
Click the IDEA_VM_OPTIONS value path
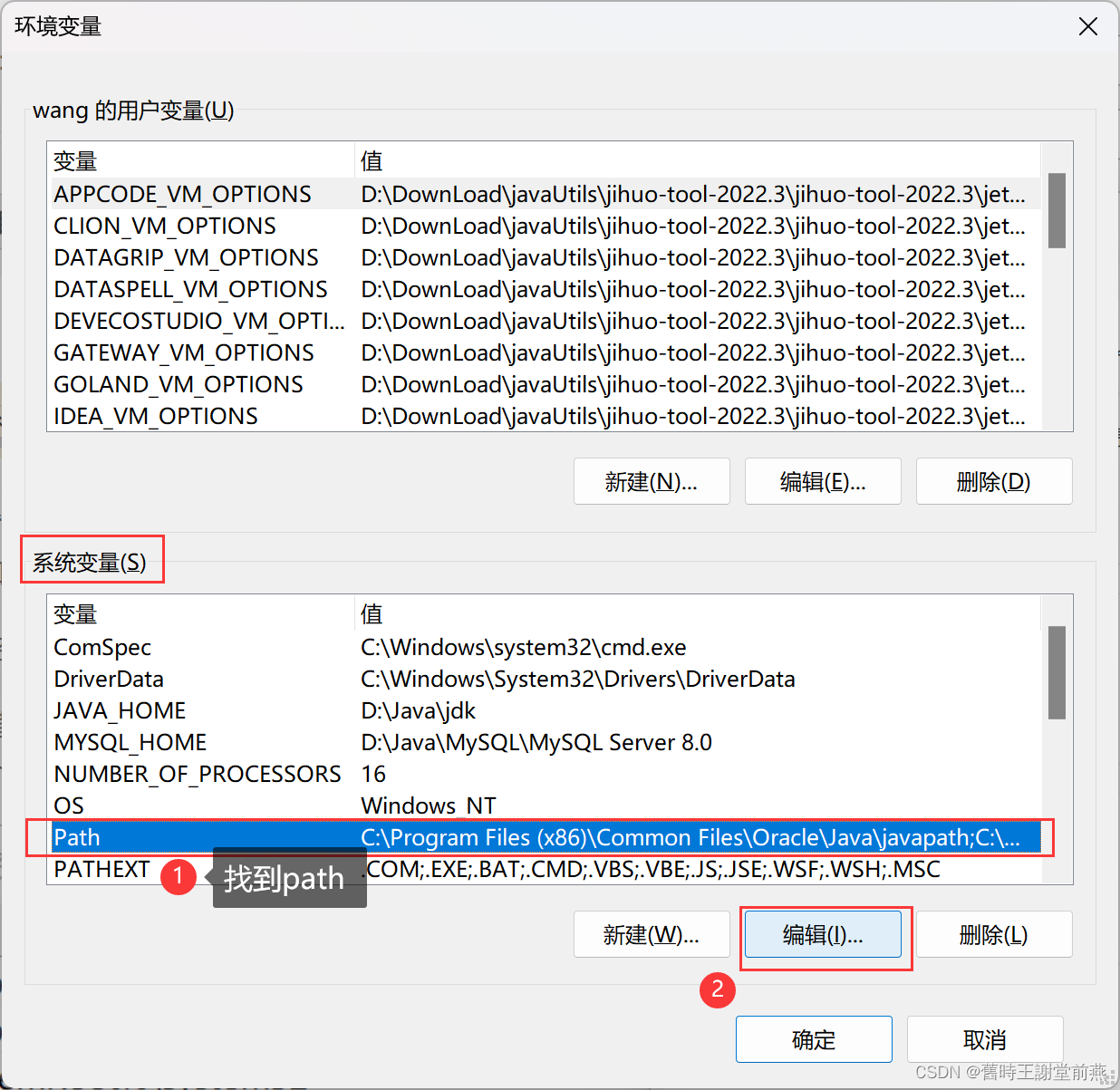click(x=693, y=416)
